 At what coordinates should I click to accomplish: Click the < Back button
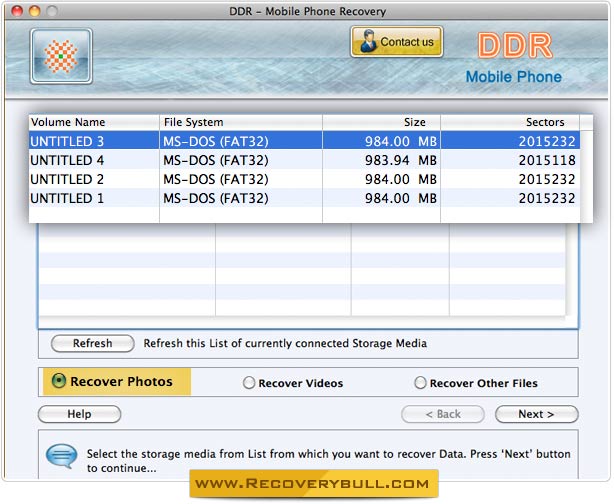(443, 414)
